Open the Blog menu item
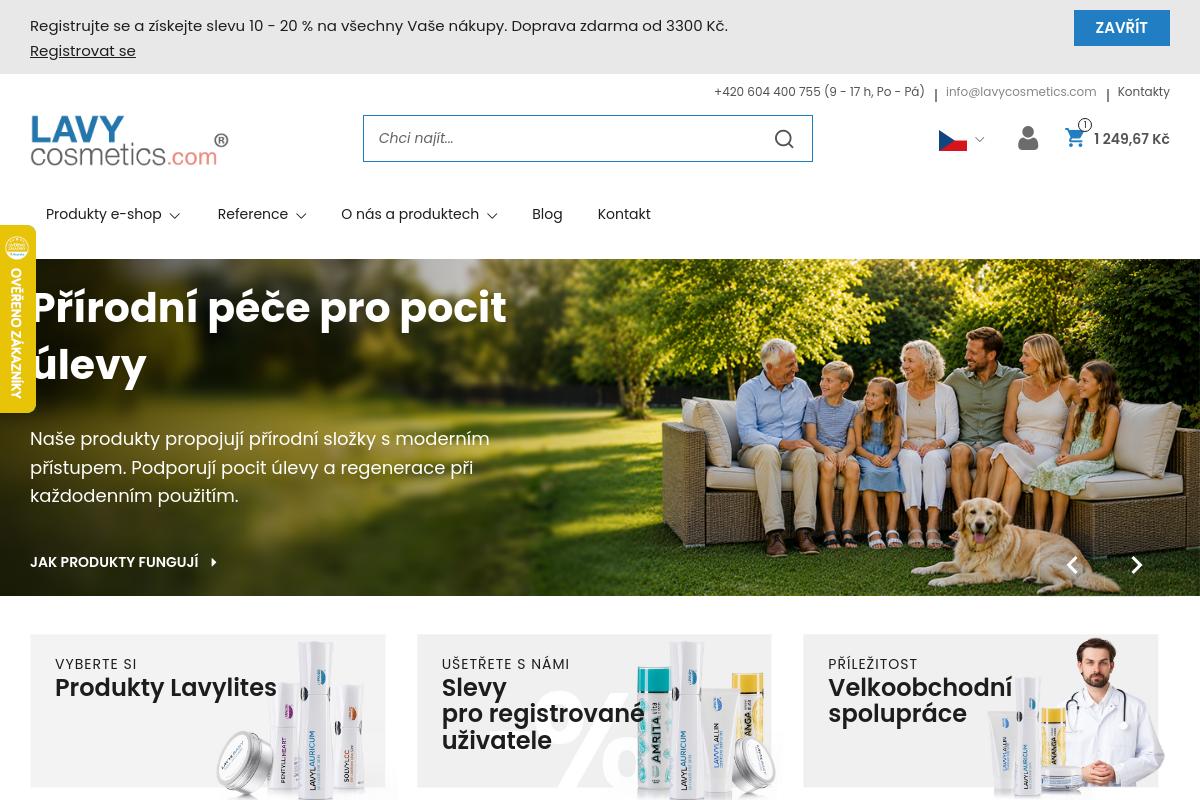 pos(547,214)
